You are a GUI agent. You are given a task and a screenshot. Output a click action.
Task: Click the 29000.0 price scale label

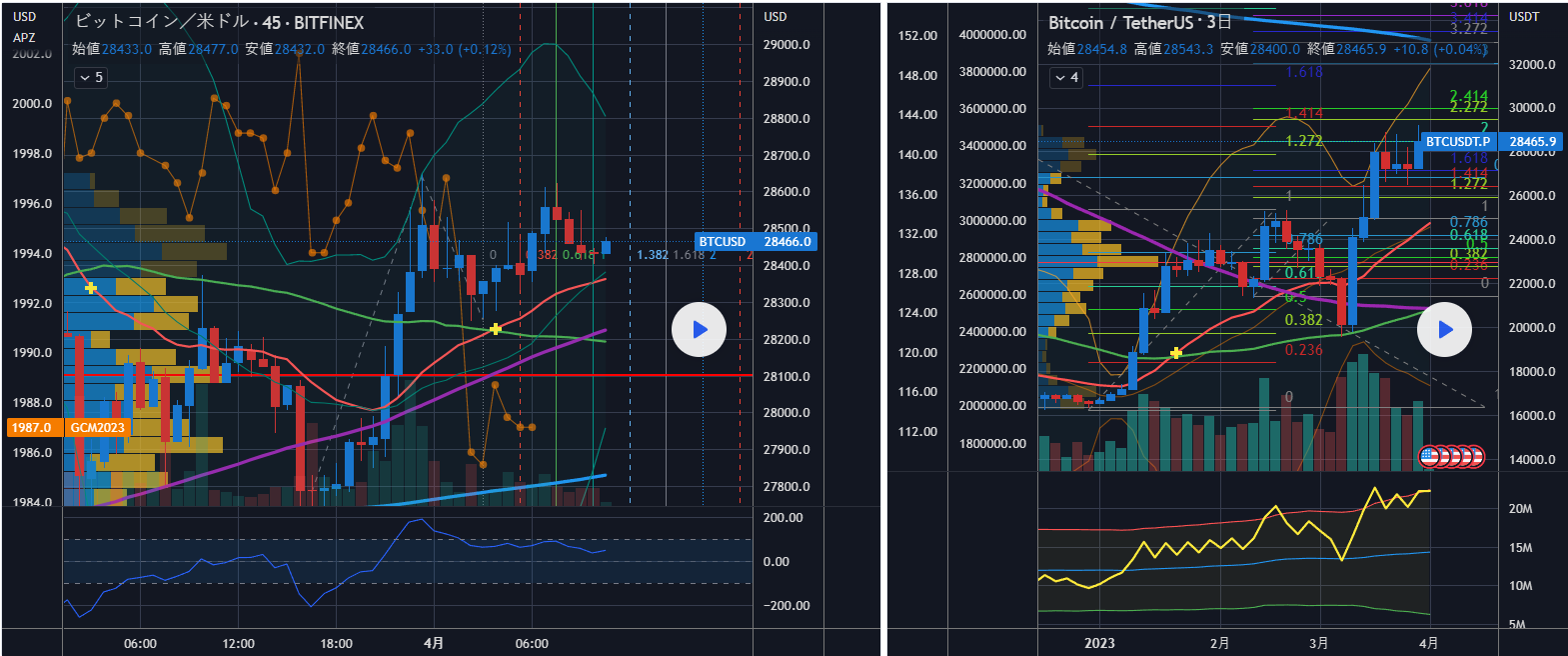pos(786,45)
